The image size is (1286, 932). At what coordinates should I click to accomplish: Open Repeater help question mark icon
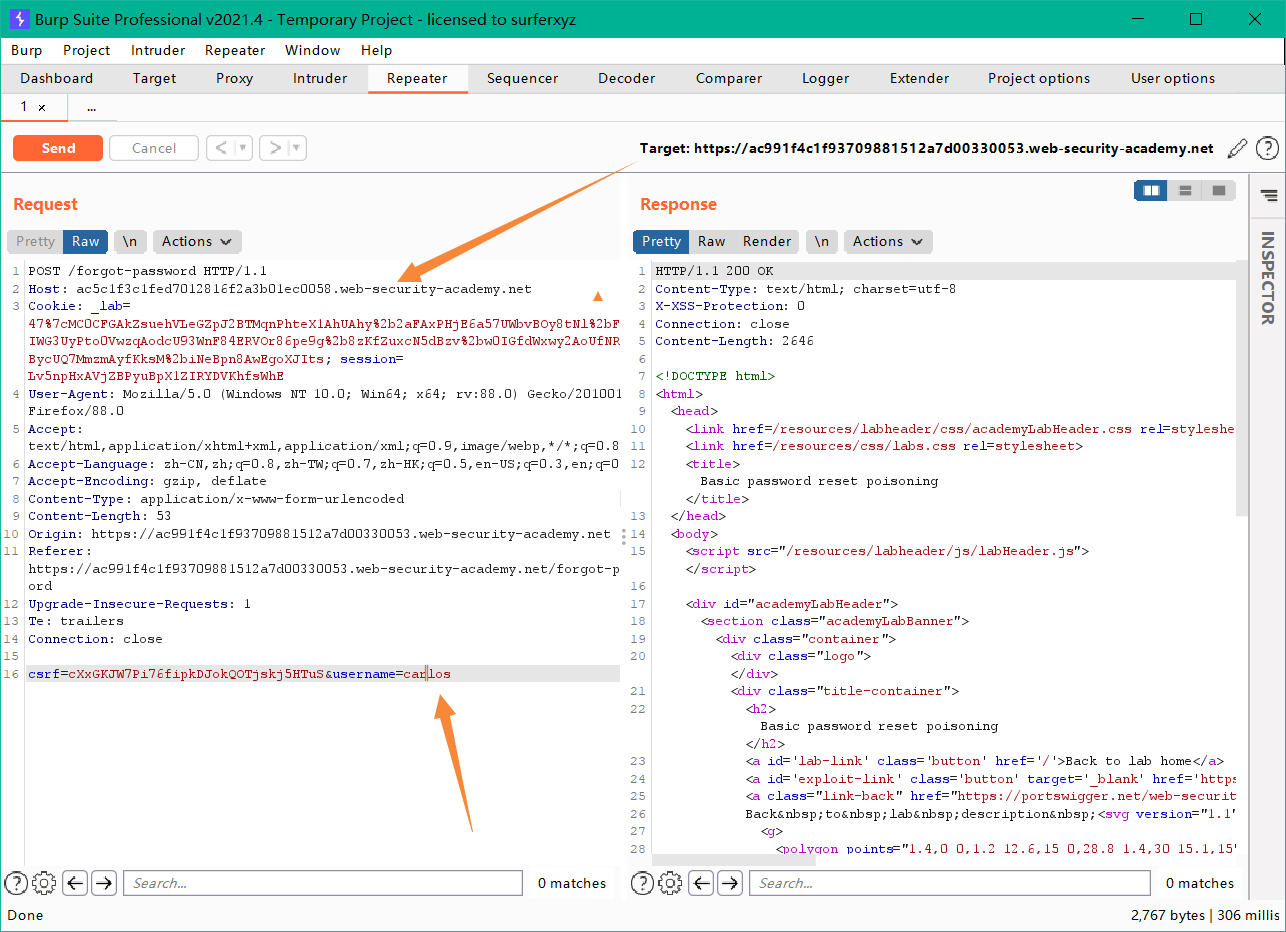point(1267,148)
